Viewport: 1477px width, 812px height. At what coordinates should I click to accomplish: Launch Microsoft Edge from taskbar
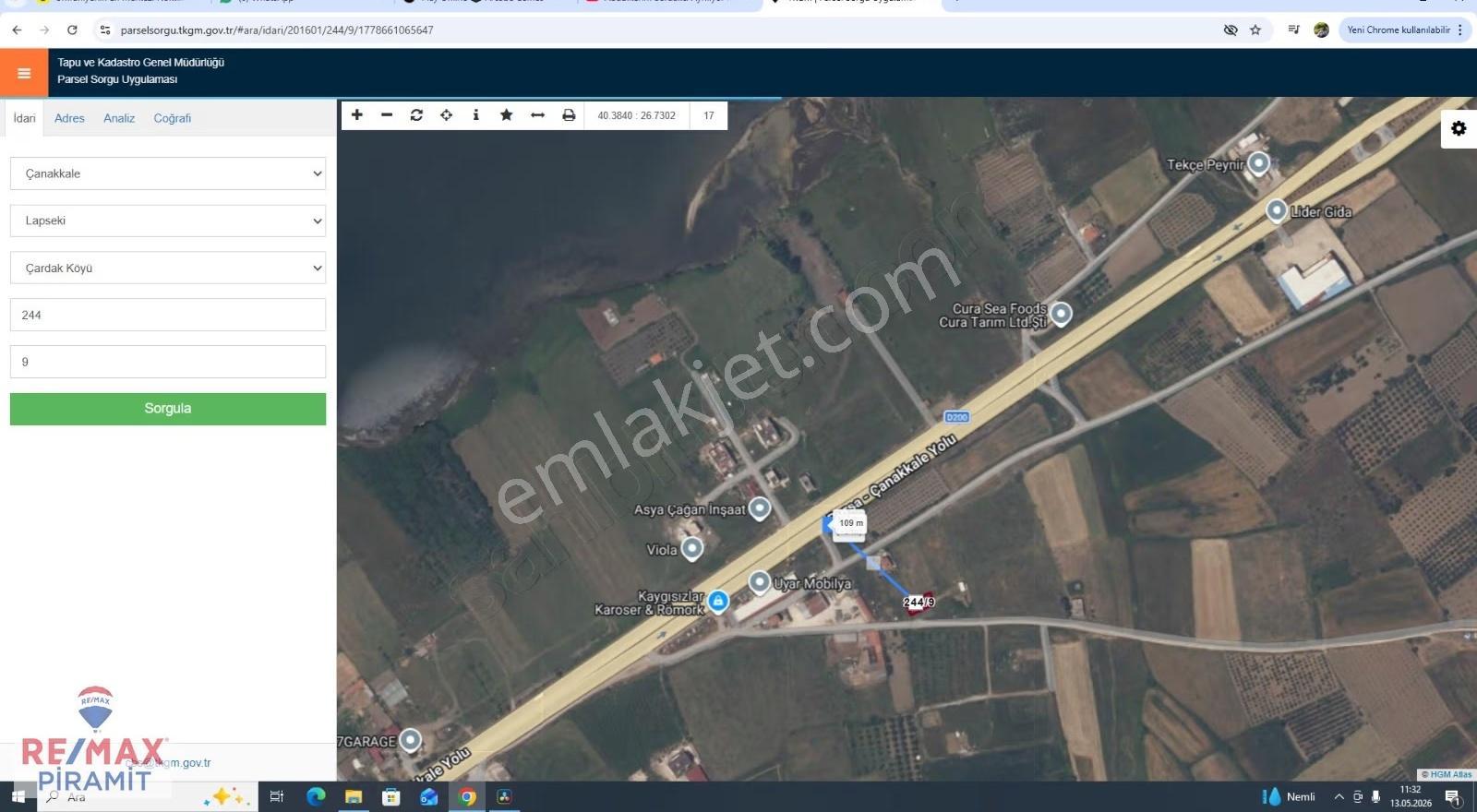click(x=316, y=796)
